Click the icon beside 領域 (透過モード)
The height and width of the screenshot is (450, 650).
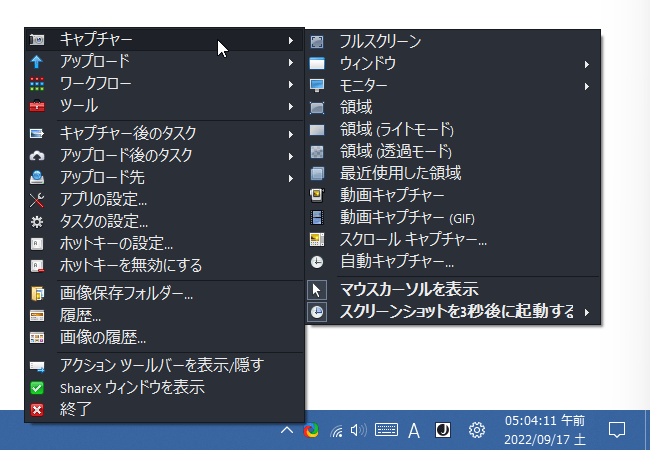[x=317, y=152]
